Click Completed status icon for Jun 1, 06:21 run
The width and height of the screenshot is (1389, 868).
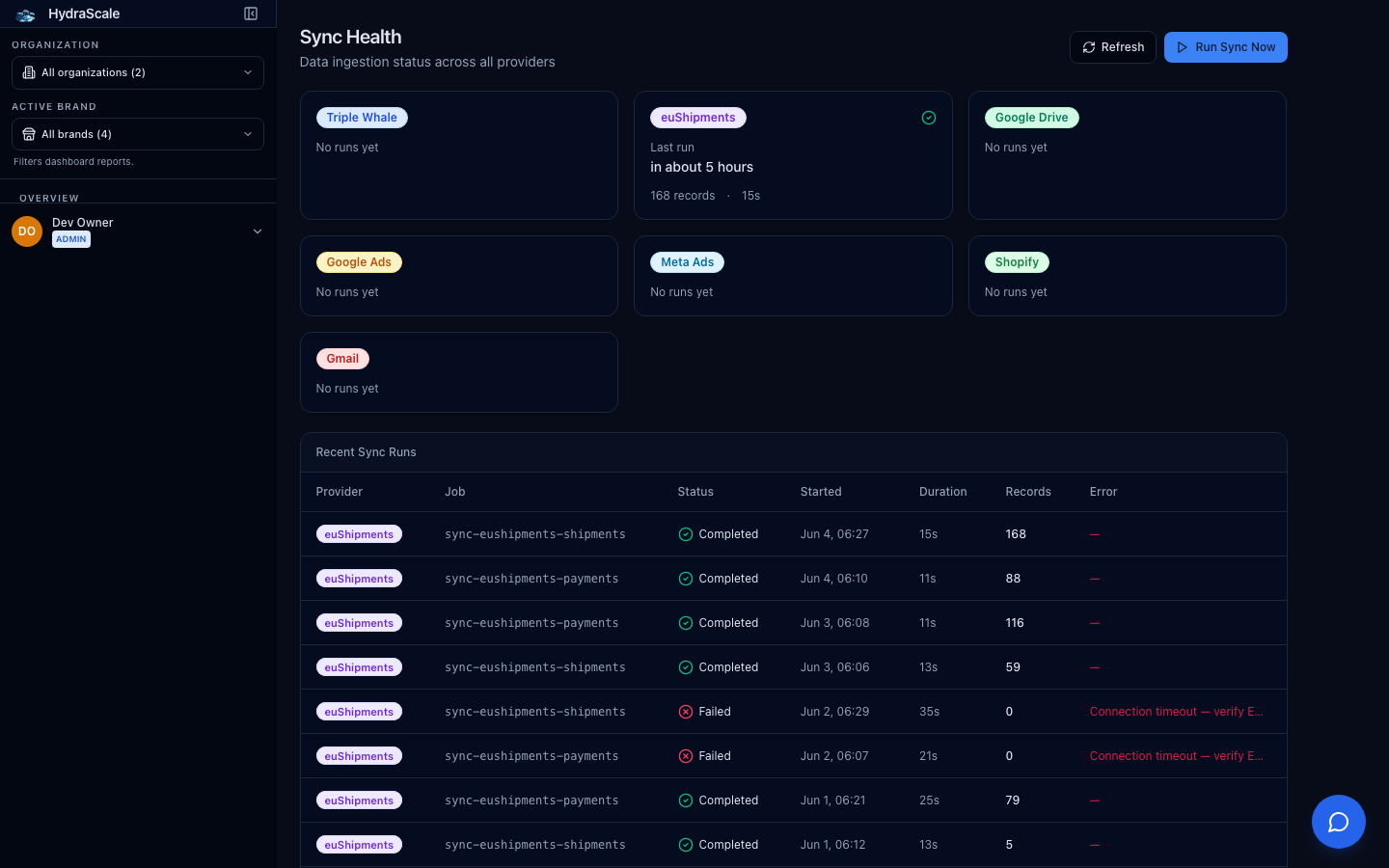[686, 800]
